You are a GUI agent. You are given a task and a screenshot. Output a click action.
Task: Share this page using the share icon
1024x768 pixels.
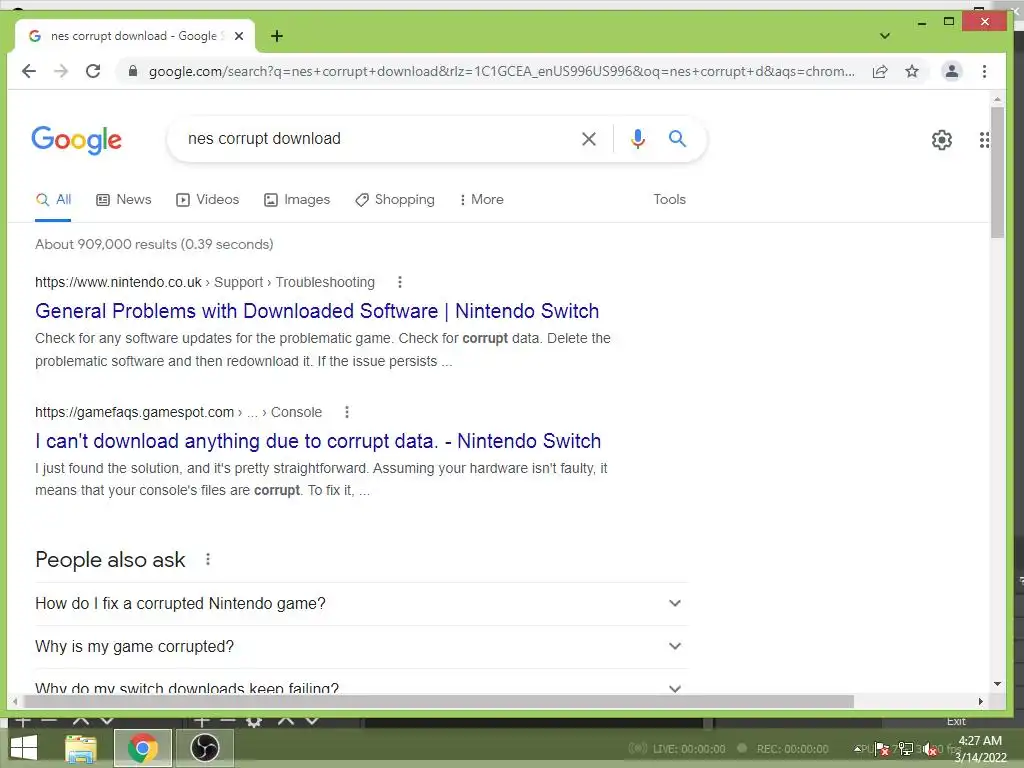coord(880,71)
